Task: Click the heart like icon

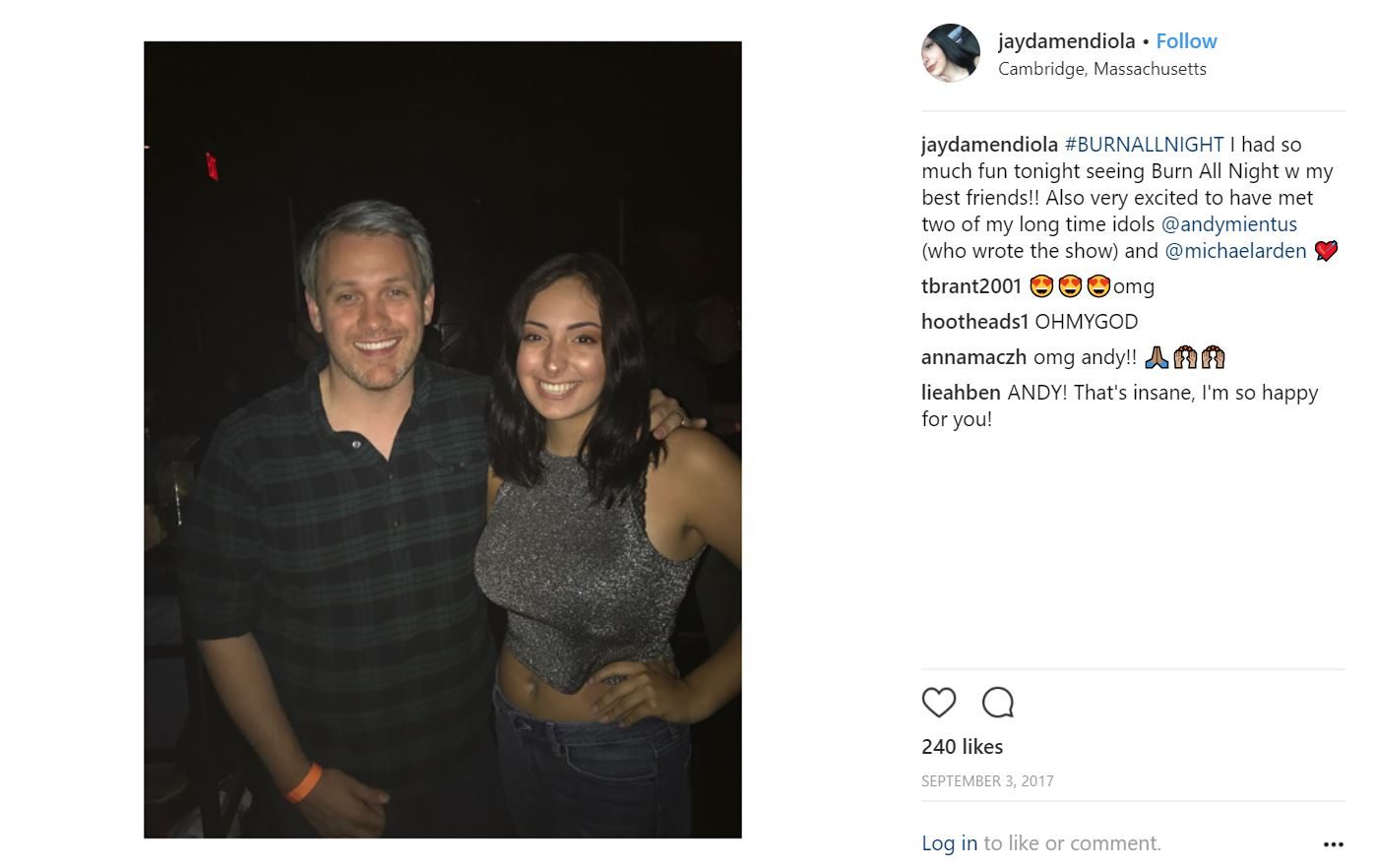Action: 938,703
